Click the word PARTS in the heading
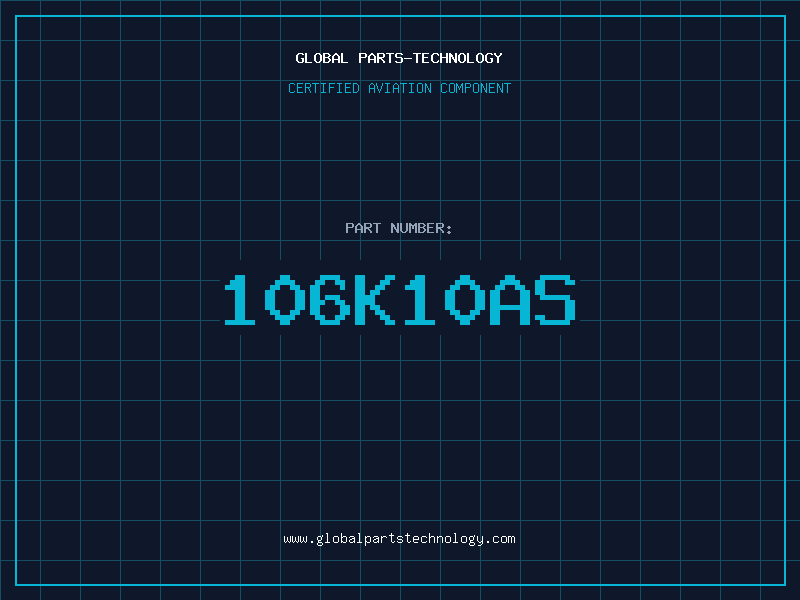The image size is (800, 600). coord(382,58)
